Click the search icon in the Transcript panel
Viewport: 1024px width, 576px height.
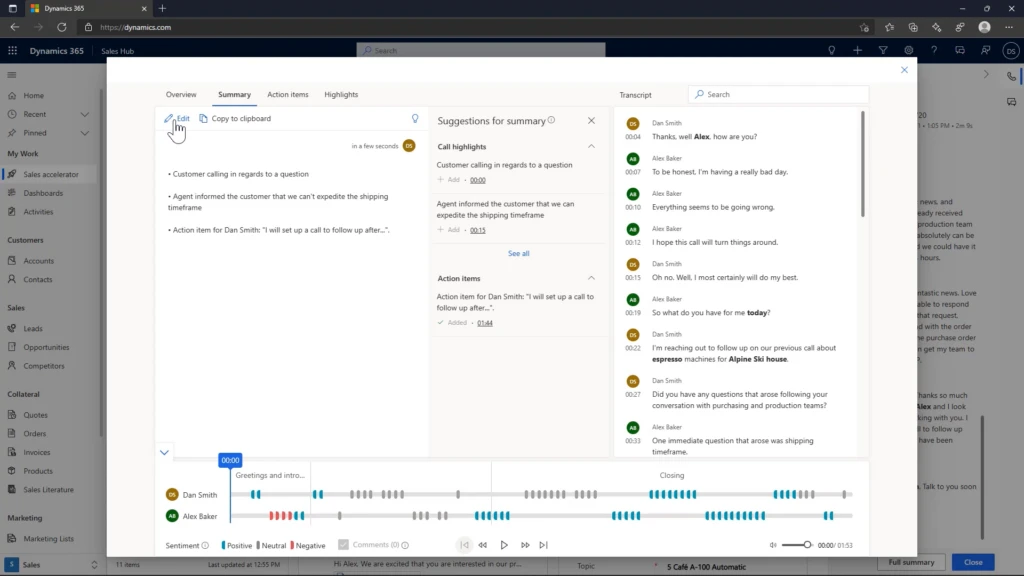[x=698, y=93]
